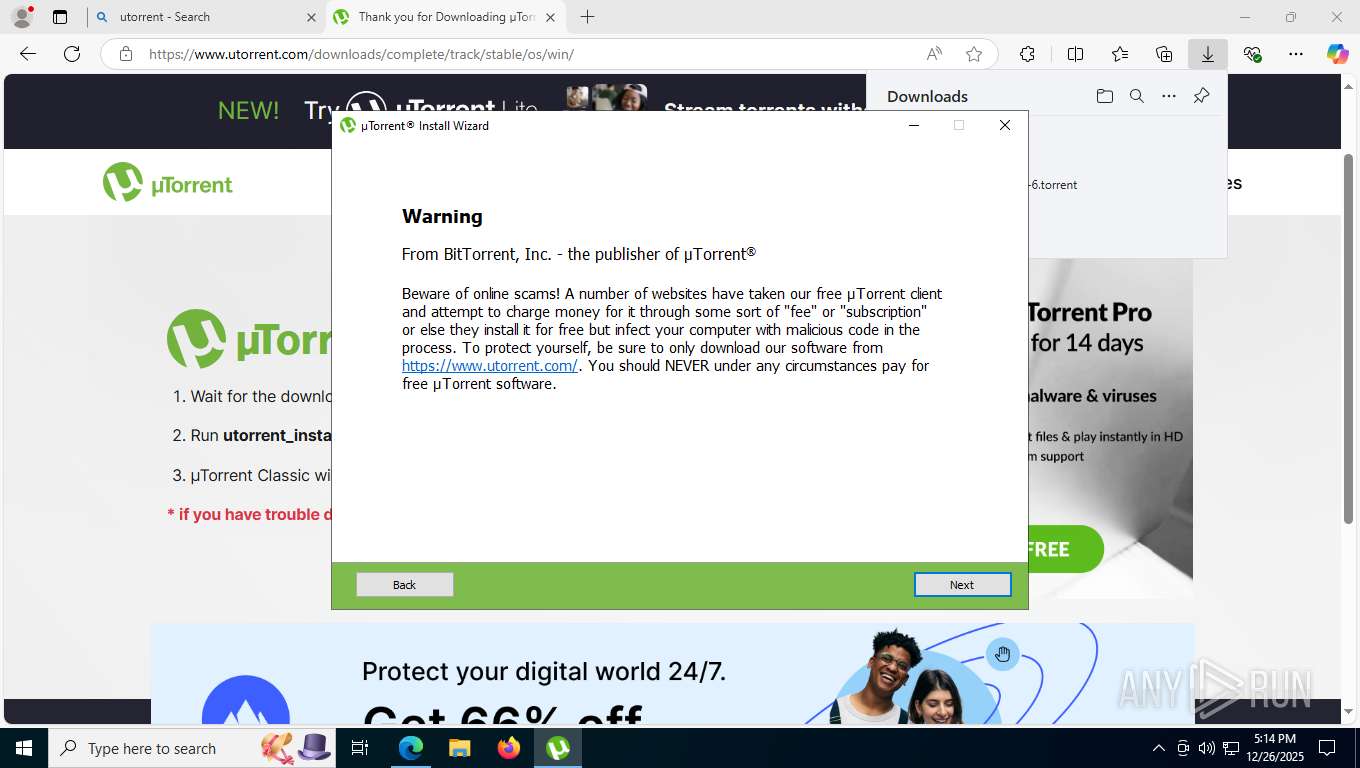1360x768 pixels.
Task: Click Next in the µTorrent Install Wizard
Action: pos(962,585)
